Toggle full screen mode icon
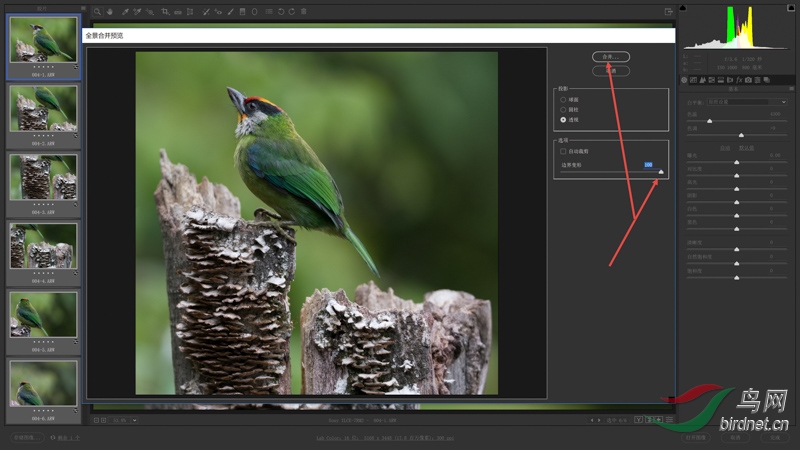 point(668,12)
